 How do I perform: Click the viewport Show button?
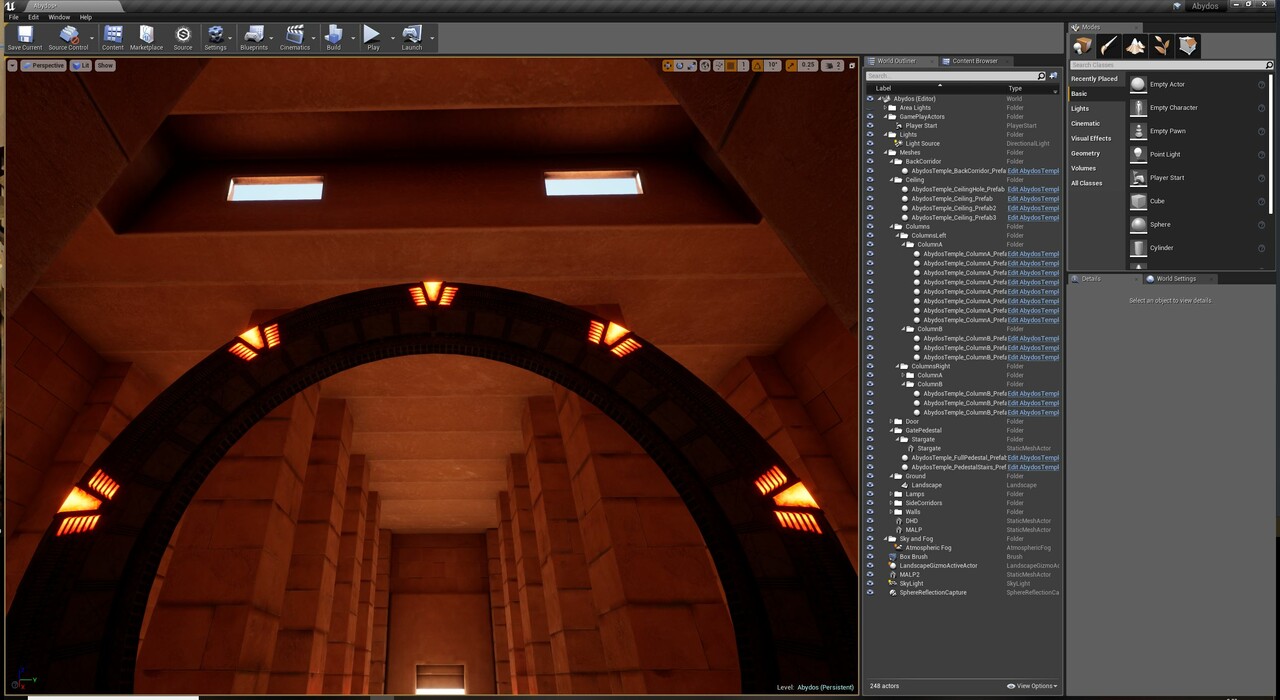pos(105,65)
